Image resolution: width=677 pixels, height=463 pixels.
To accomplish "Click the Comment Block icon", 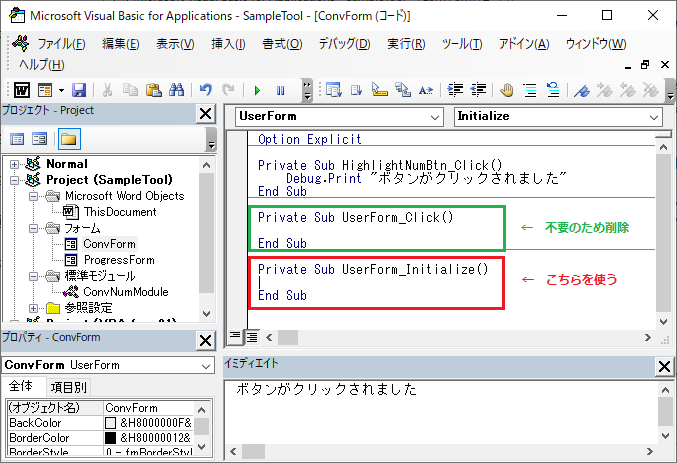I will (530, 90).
